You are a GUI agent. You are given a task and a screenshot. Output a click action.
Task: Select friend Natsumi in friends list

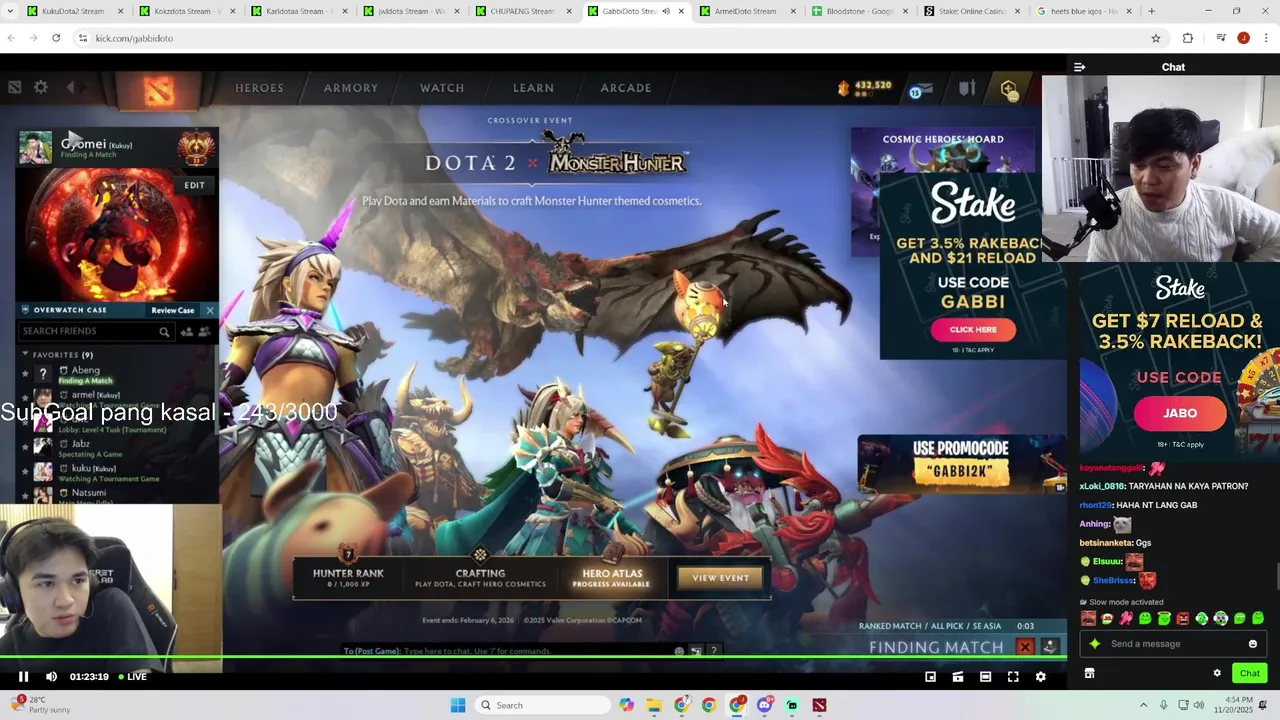pos(88,492)
